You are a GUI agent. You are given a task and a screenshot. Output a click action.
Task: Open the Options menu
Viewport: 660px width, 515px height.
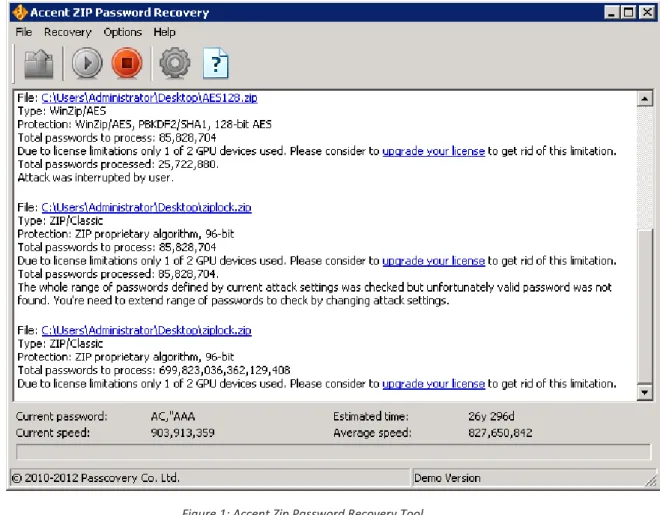coord(122,32)
